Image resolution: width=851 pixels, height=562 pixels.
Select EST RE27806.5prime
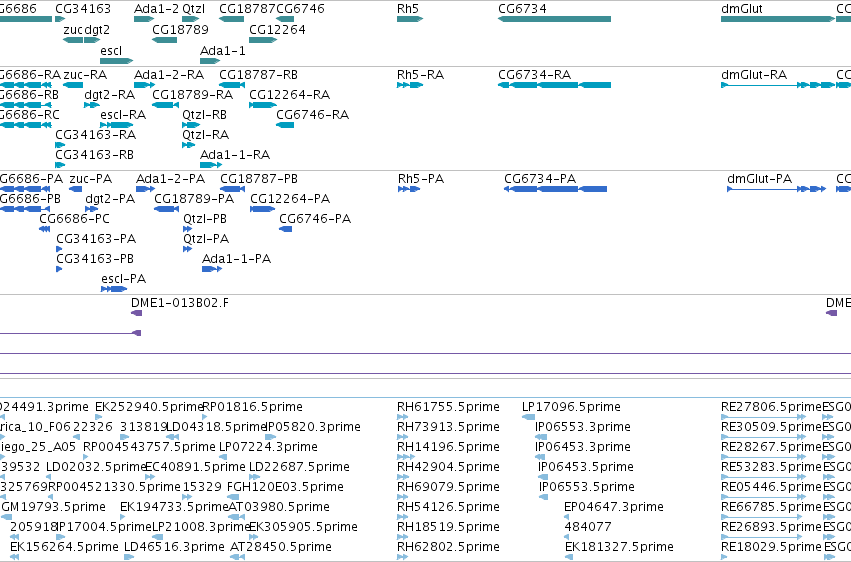click(763, 417)
